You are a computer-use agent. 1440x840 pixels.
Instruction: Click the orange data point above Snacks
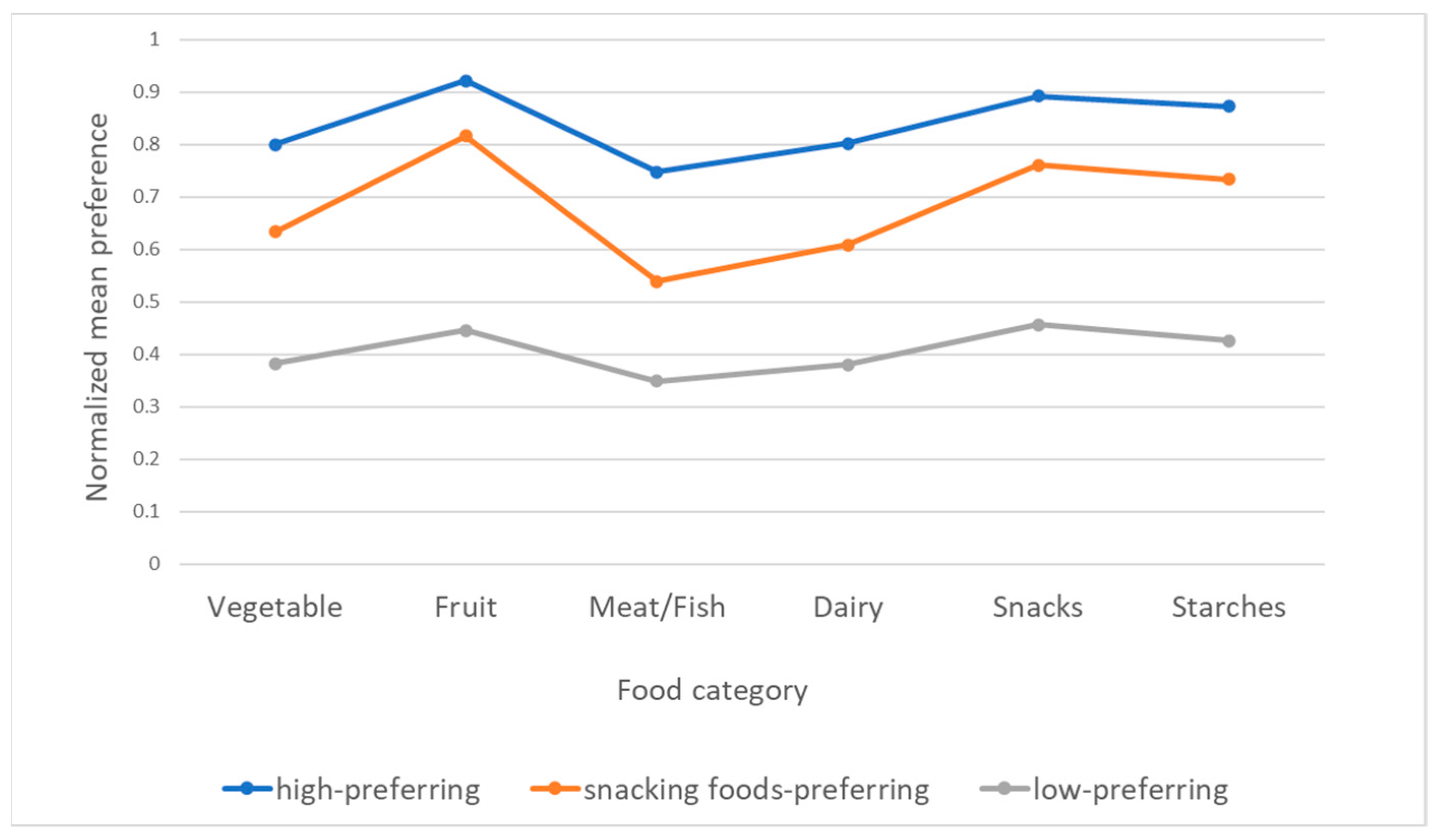pyautogui.click(x=1038, y=166)
